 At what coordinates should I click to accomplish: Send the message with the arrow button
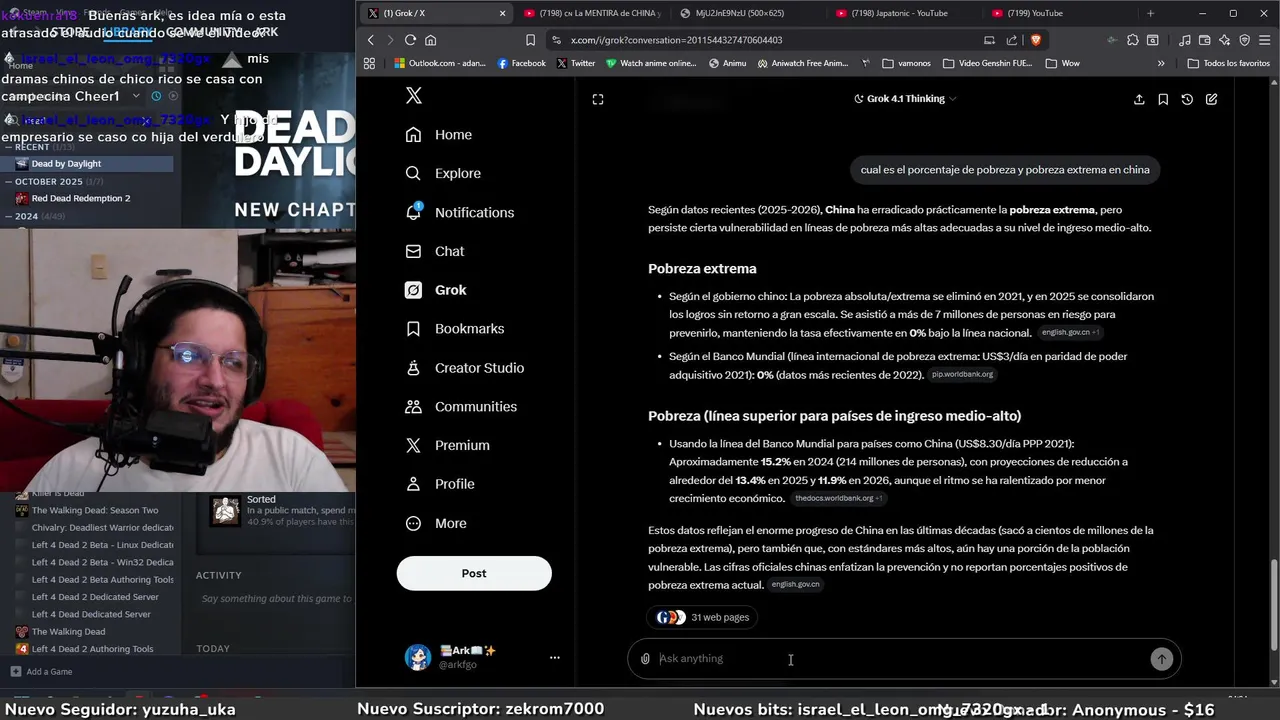(1161, 659)
